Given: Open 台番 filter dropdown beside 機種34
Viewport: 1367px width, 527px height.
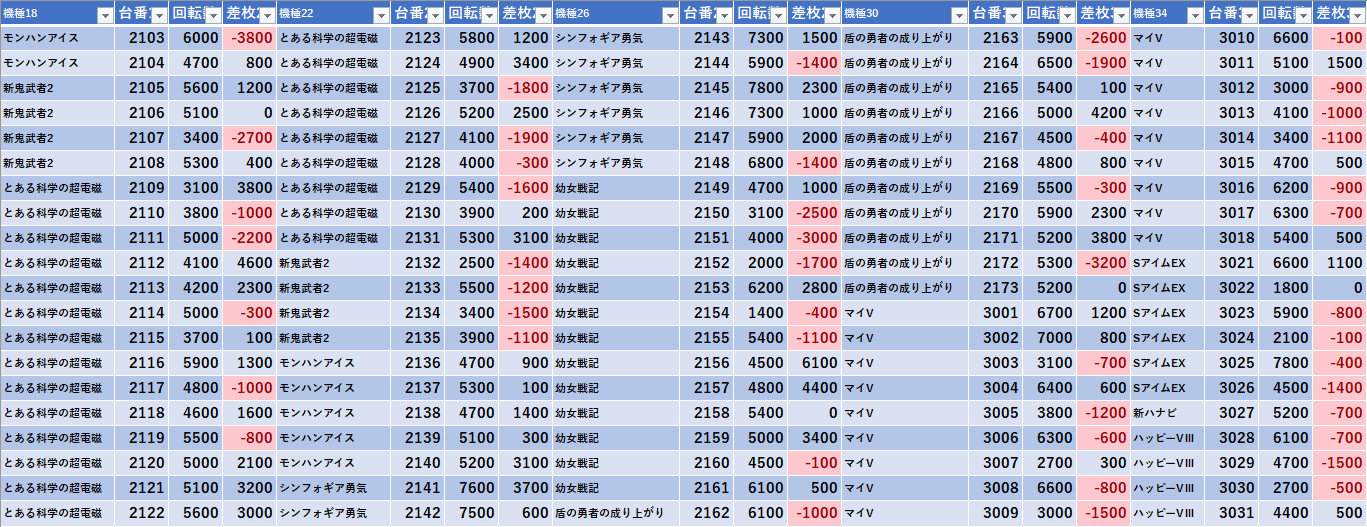Looking at the screenshot, I should click(x=1249, y=15).
